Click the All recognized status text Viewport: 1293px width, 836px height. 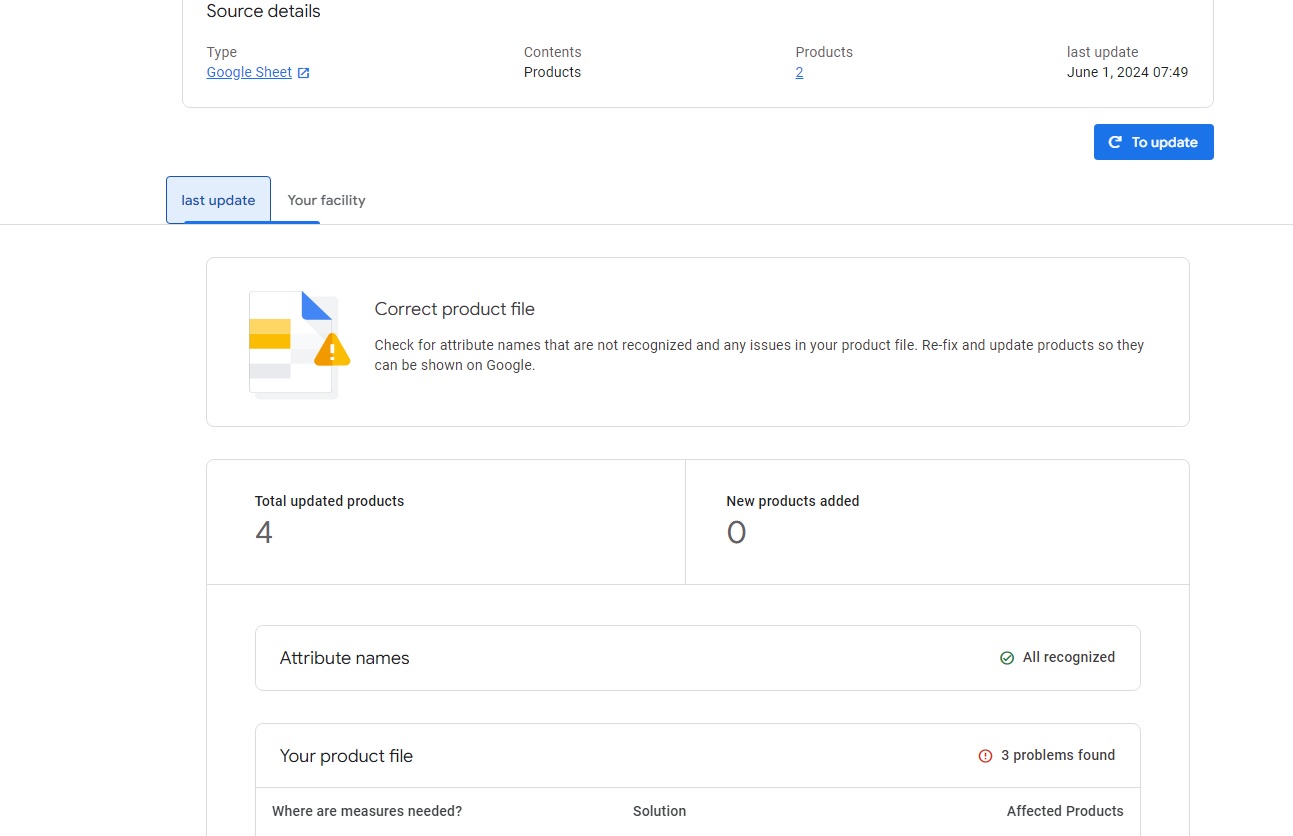pos(1068,657)
